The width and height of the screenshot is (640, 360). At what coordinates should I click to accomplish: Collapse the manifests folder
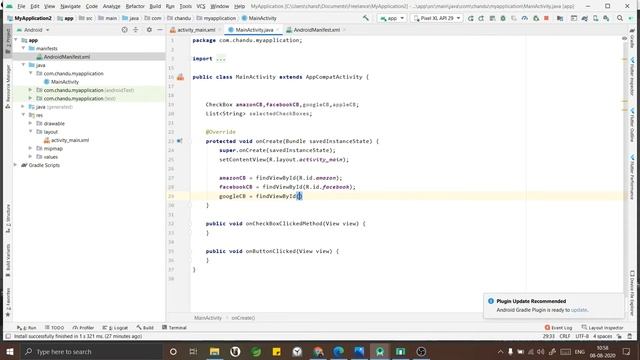(23, 48)
